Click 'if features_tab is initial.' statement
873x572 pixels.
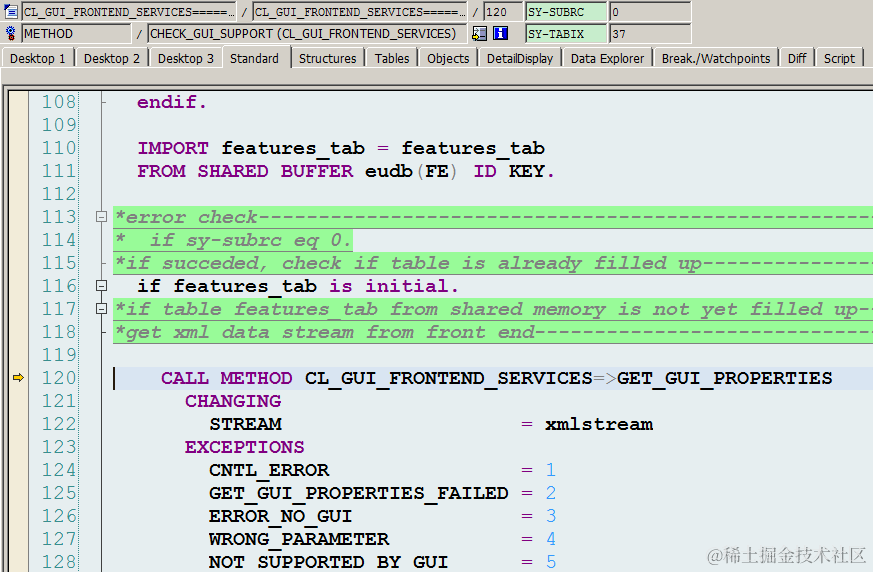[x=298, y=286]
